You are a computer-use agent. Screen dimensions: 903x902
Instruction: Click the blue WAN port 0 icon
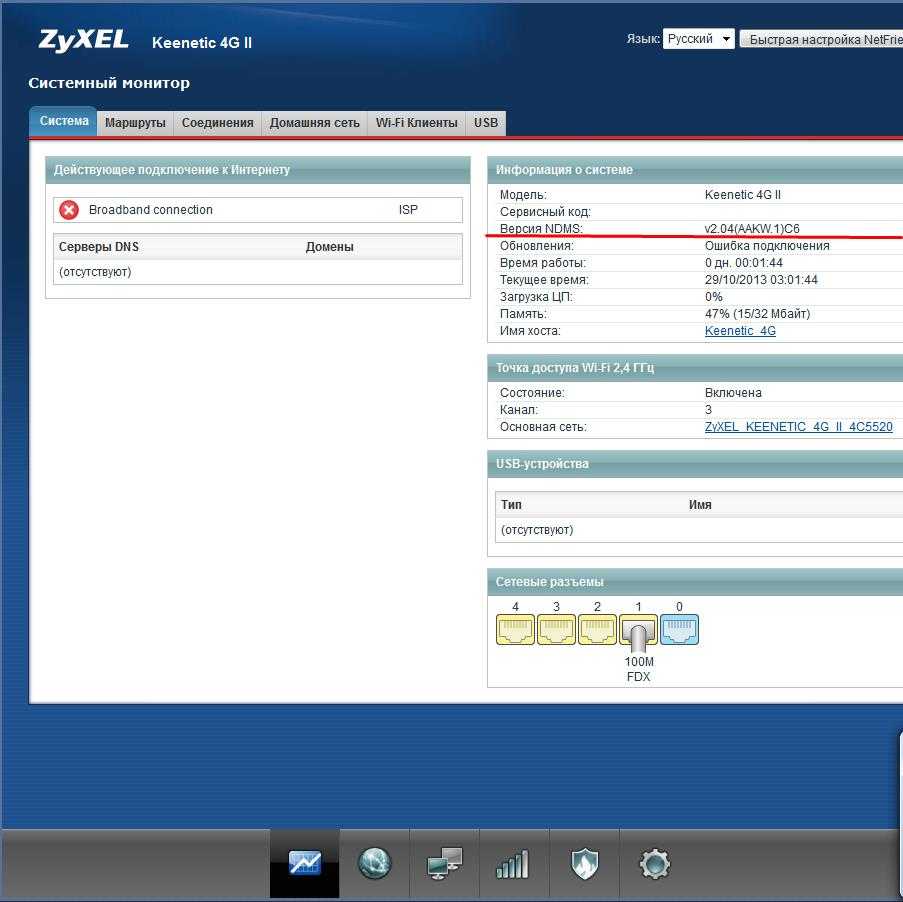coord(679,630)
